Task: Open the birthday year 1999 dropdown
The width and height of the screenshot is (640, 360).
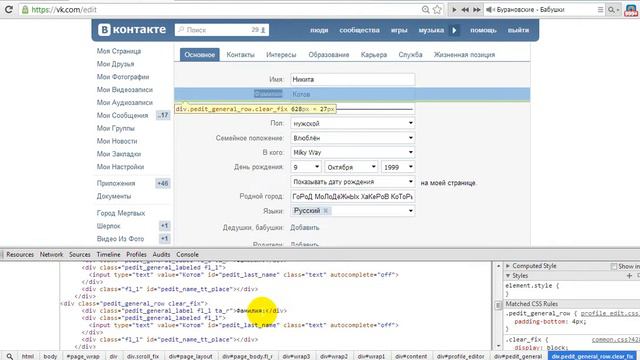Action: pos(398,167)
